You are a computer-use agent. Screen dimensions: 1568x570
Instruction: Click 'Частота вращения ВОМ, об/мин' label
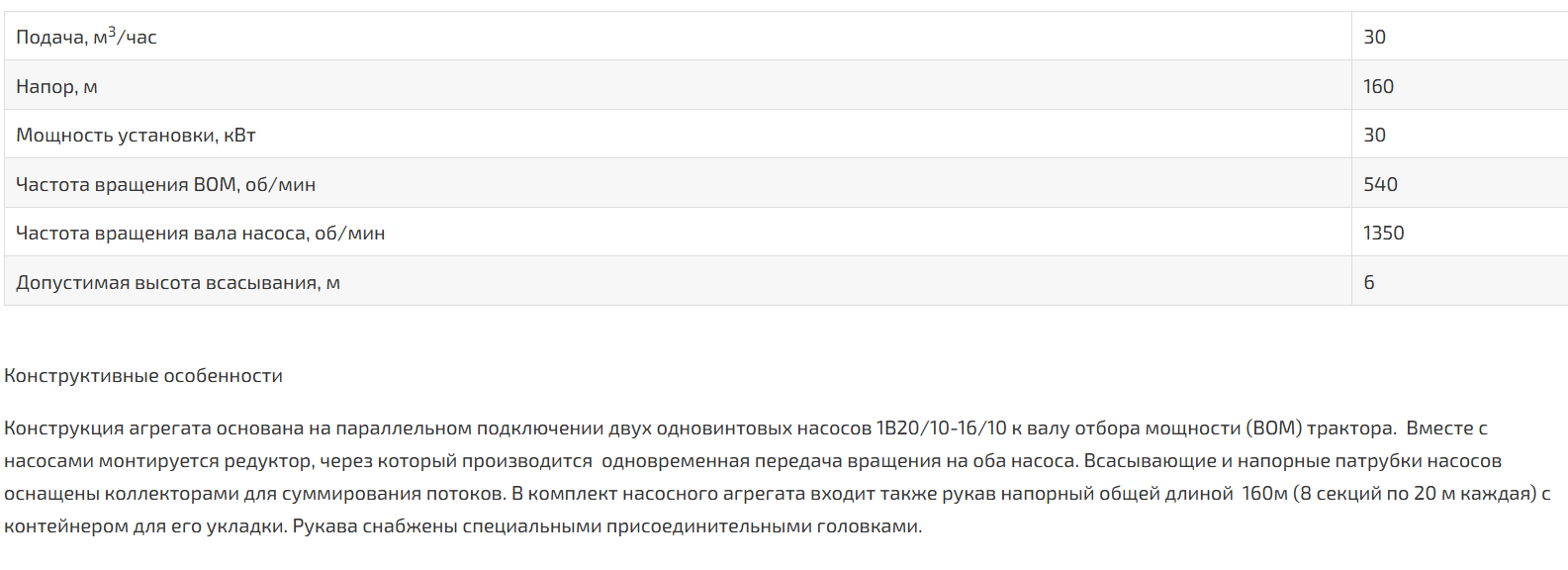(165, 184)
